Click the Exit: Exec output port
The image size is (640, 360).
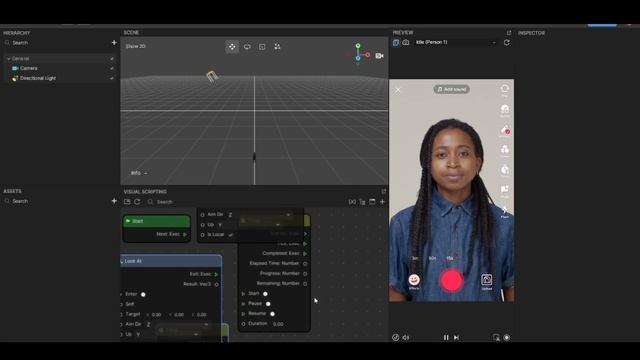[x=216, y=274]
